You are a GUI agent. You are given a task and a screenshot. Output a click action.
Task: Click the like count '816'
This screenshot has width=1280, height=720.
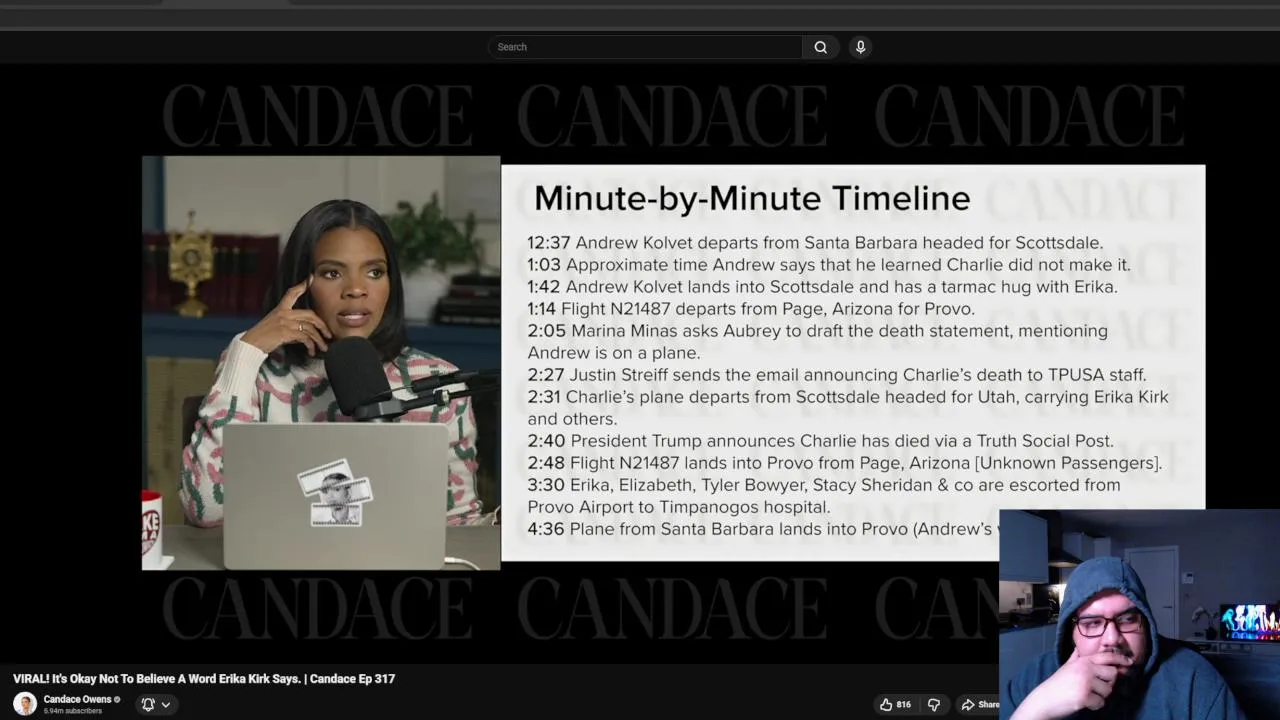tap(903, 704)
